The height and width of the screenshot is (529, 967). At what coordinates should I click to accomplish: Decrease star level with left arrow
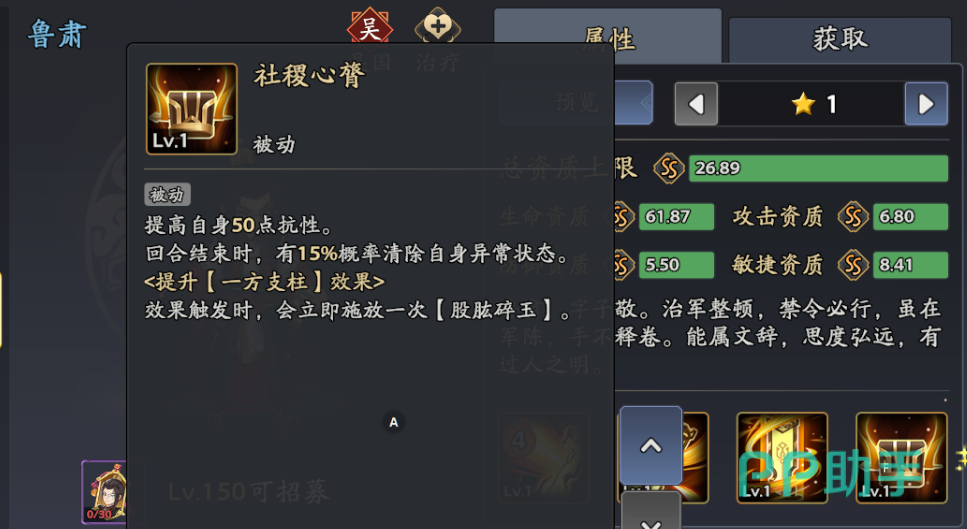696,104
